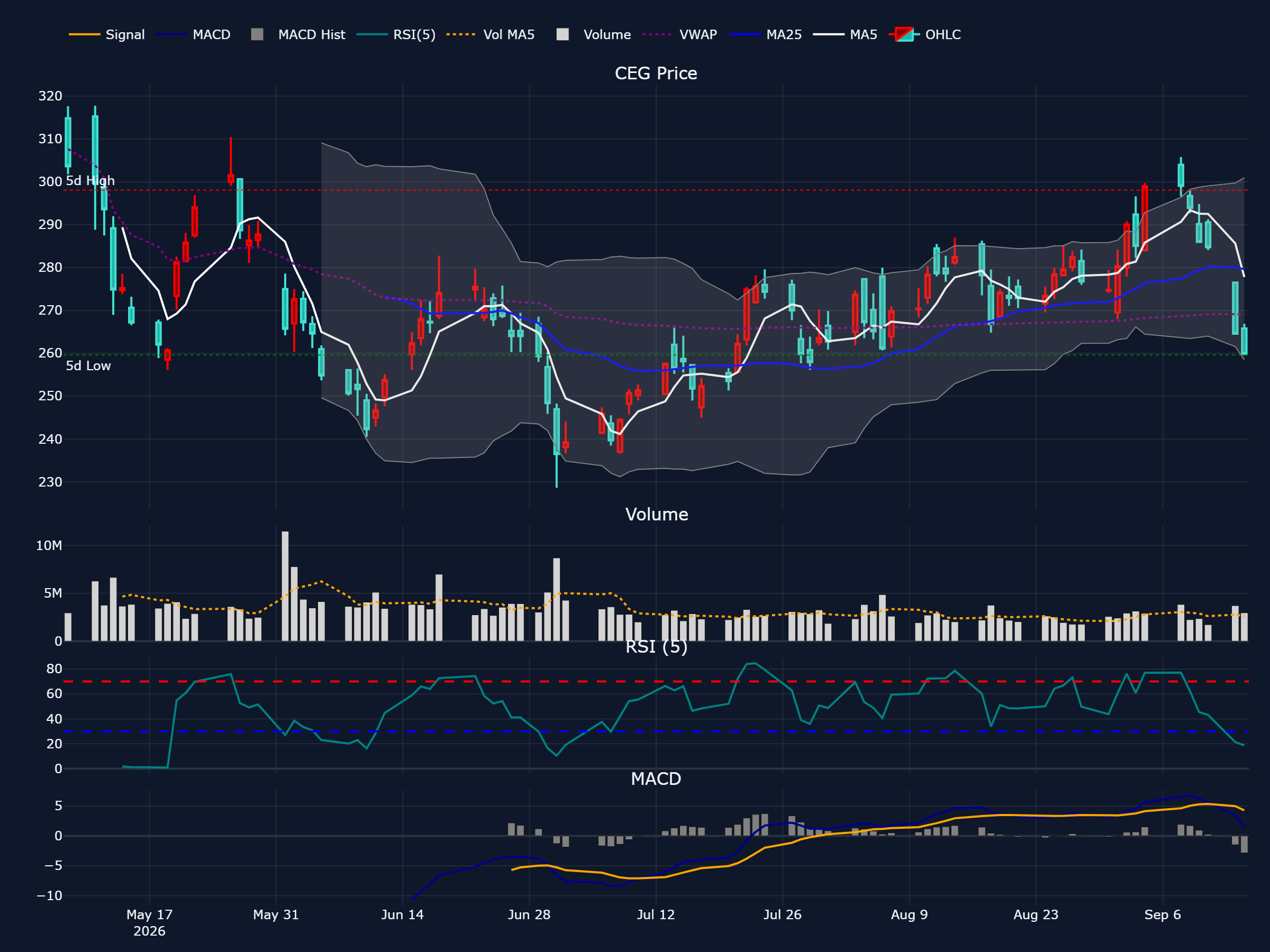The width and height of the screenshot is (1270, 952).
Task: Click the "2026" year label under May 17
Action: pyautogui.click(x=149, y=931)
